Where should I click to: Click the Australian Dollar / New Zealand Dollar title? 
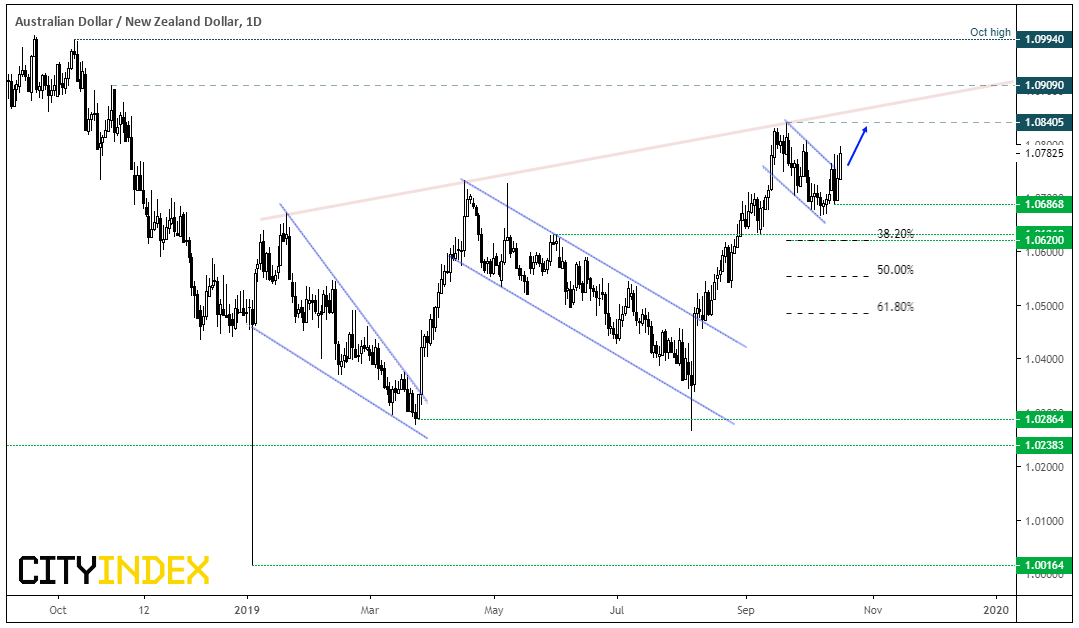[x=138, y=21]
